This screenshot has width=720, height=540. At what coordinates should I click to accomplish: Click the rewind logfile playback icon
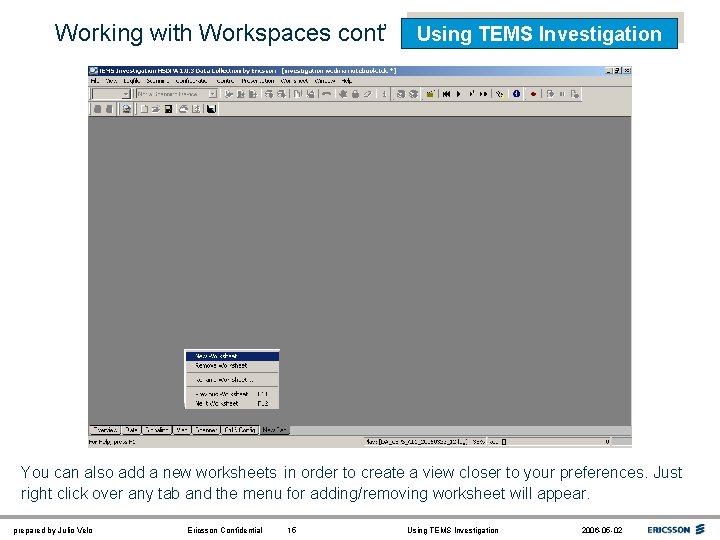446,94
